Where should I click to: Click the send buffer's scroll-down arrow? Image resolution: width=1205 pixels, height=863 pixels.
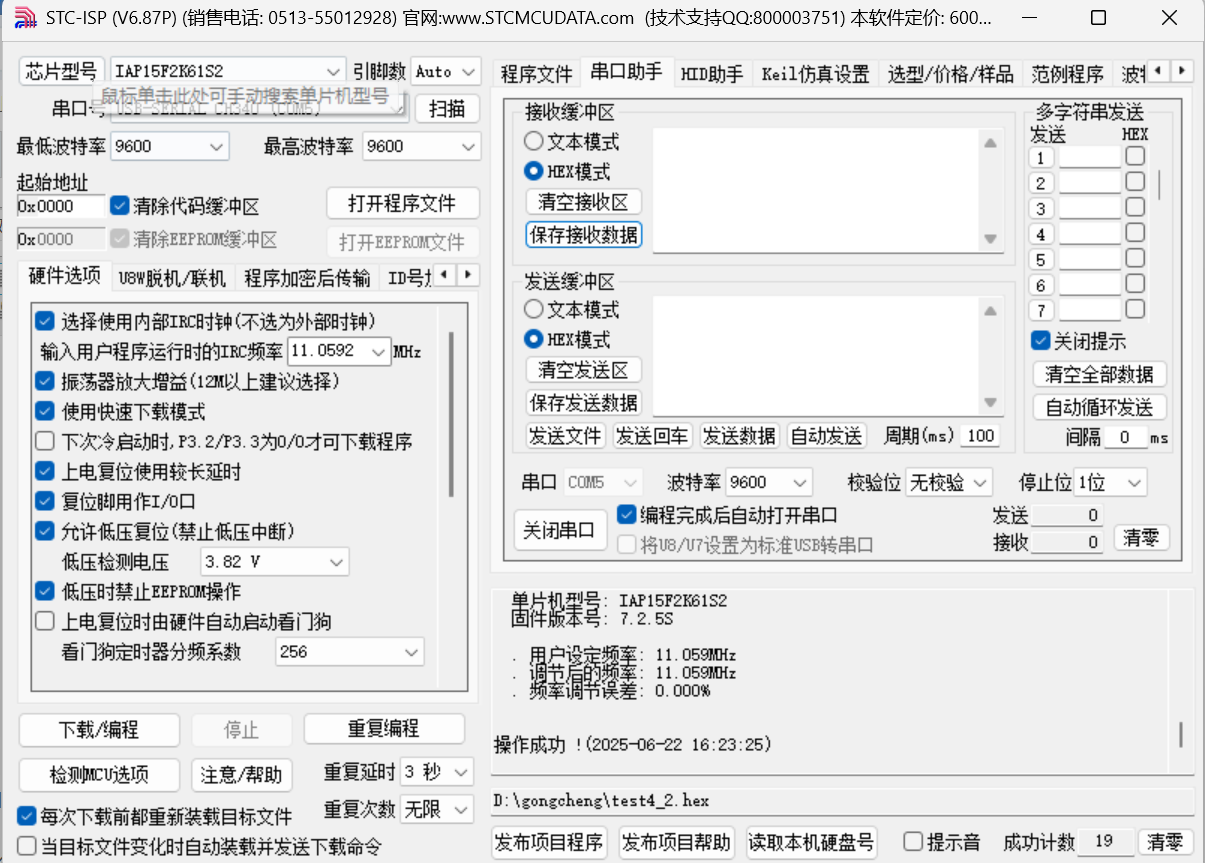(990, 403)
